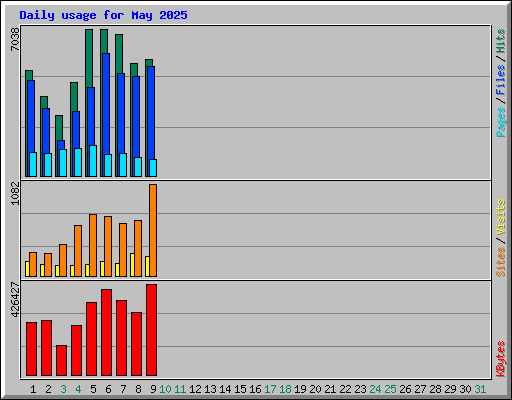This screenshot has height=400, width=512.
Task: Click the orange Sites legend label
Action: (x=501, y=262)
